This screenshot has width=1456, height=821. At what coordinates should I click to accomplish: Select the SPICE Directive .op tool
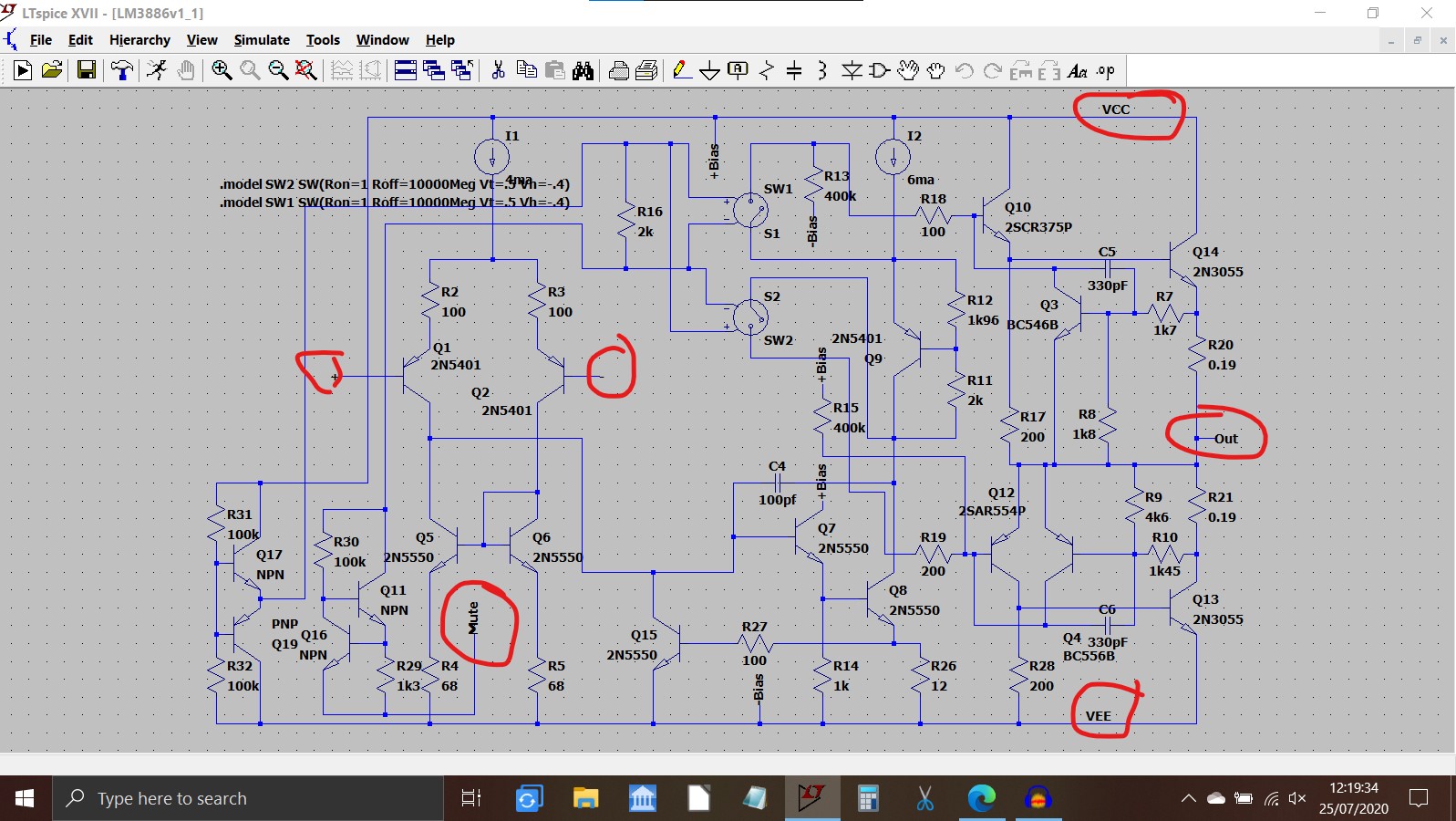[x=1106, y=70]
